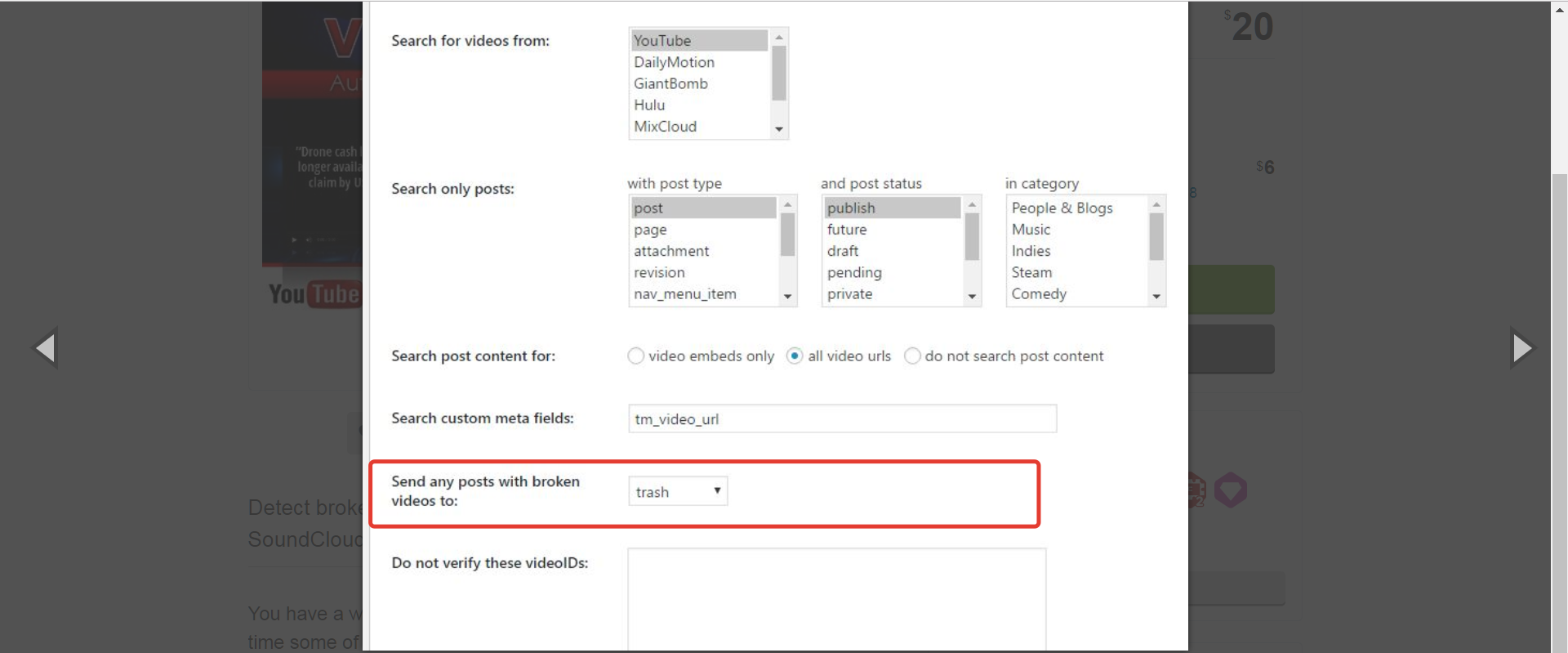Click the dark gray button behind dialog
The width and height of the screenshot is (1568, 653).
1231,349
